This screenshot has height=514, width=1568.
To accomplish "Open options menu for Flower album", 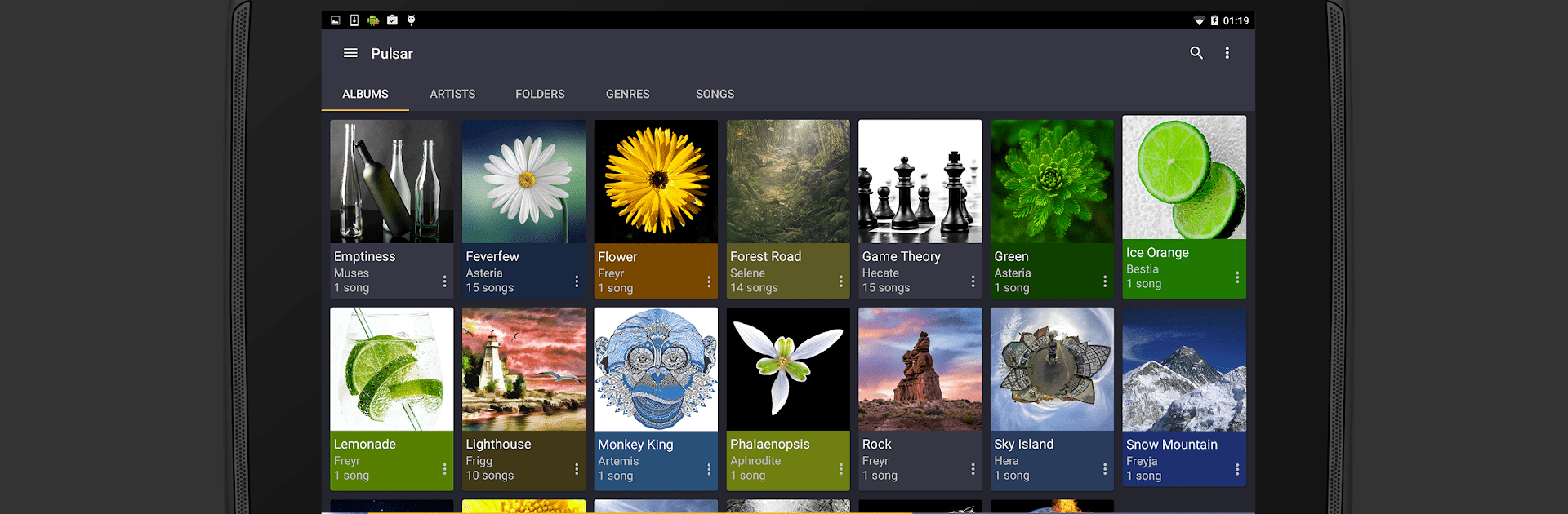I will (x=709, y=281).
